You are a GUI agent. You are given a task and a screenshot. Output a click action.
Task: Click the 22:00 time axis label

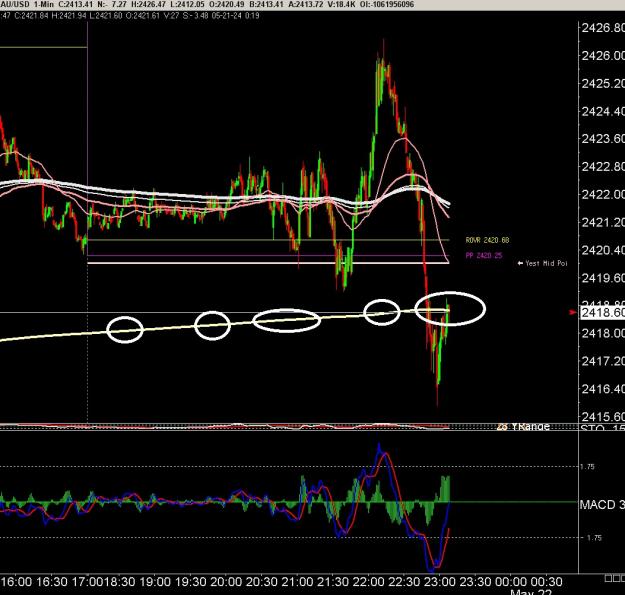tap(368, 582)
